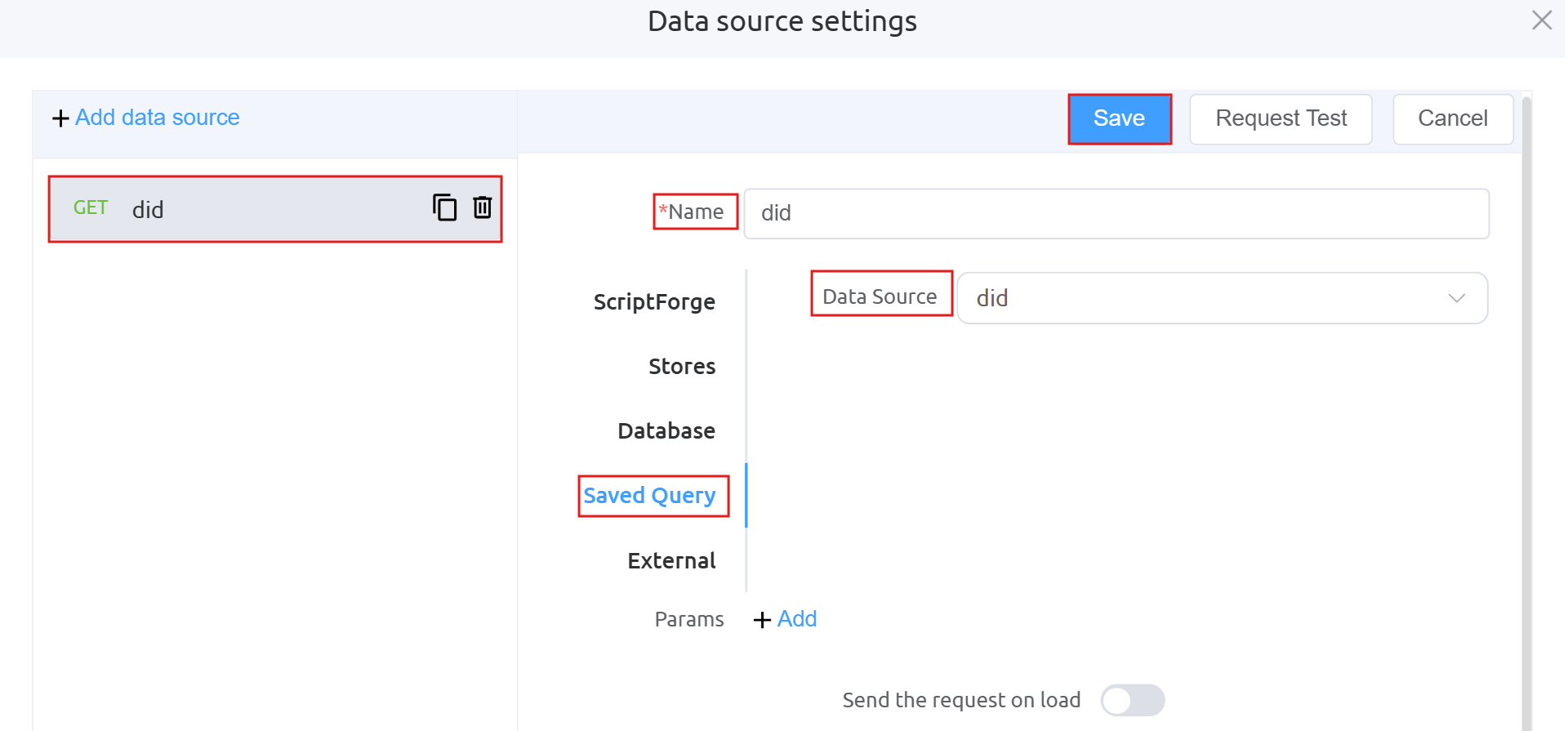This screenshot has height=731, width=1568.
Task: Close the Data source settings dialog
Action: (x=1541, y=20)
